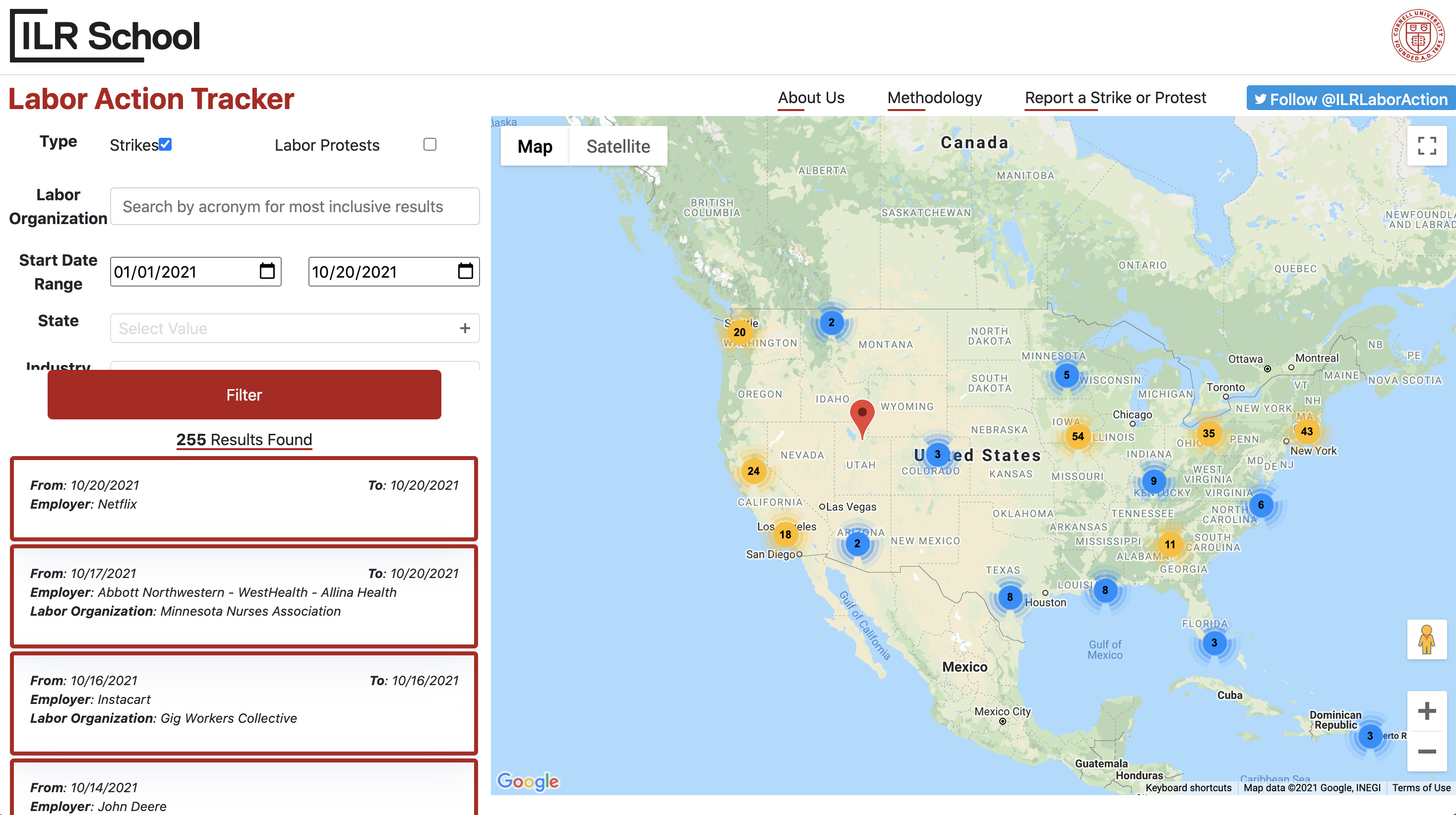Click the ILR School logo
The height and width of the screenshot is (815, 1456).
pyautogui.click(x=106, y=35)
